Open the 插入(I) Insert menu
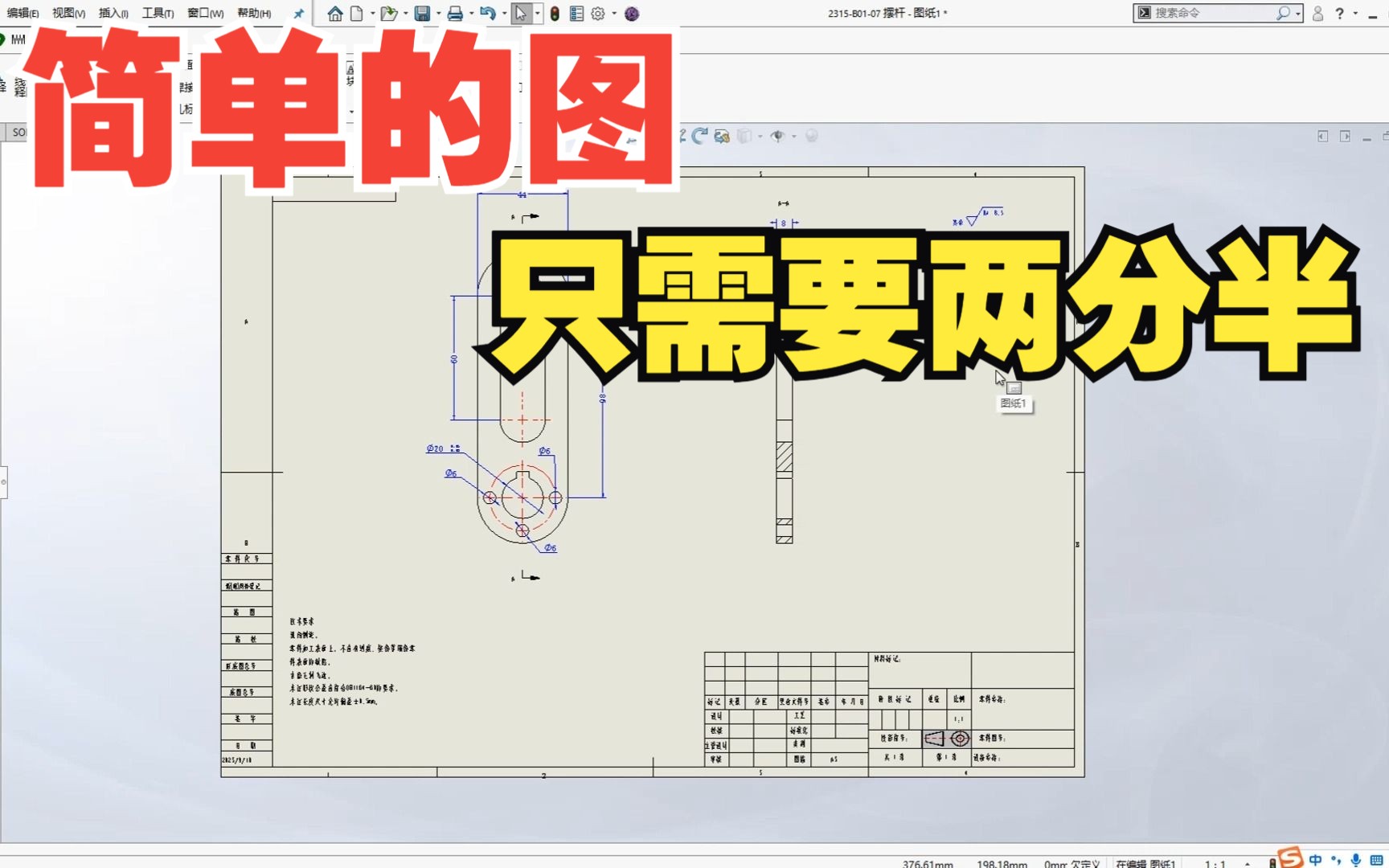The width and height of the screenshot is (1389, 868). click(x=113, y=13)
